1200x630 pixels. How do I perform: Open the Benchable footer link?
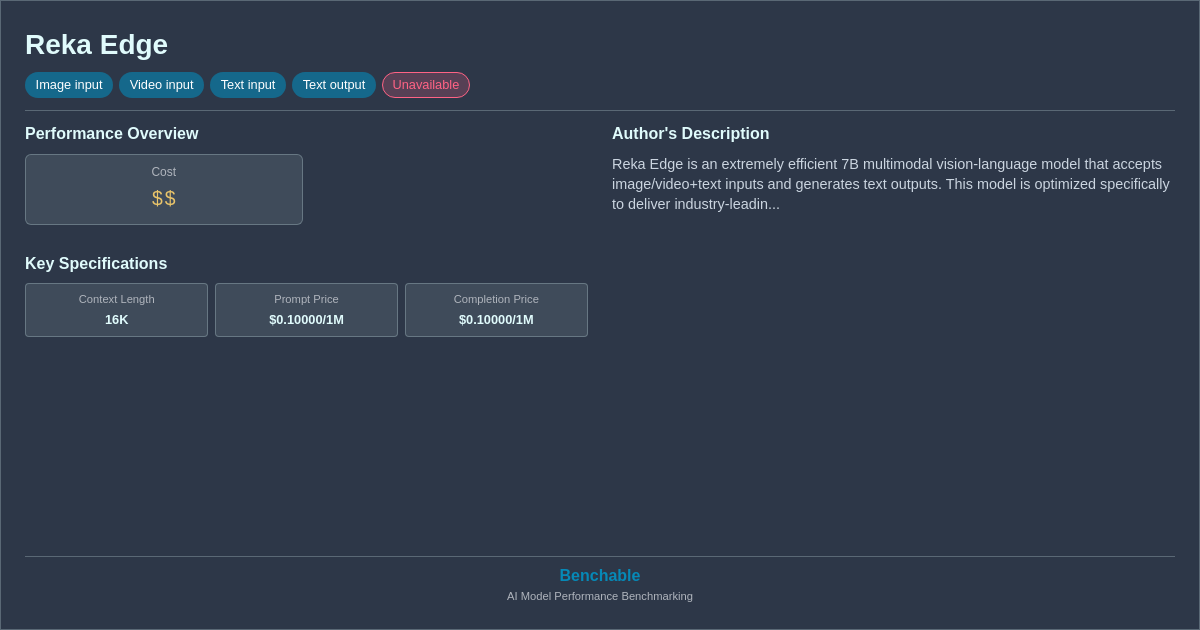[x=600, y=576]
